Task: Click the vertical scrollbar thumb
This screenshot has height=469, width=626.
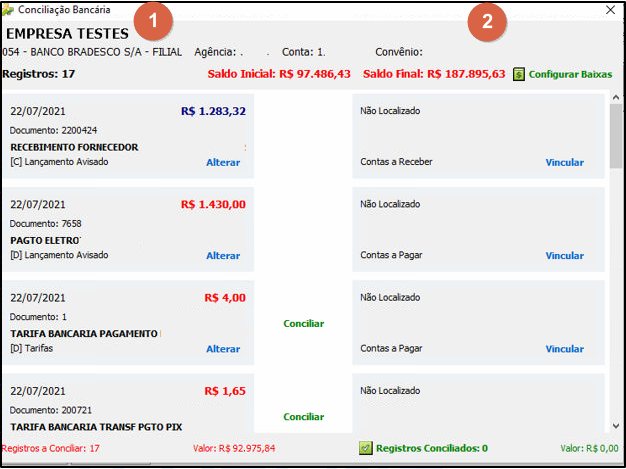Action: [x=615, y=136]
